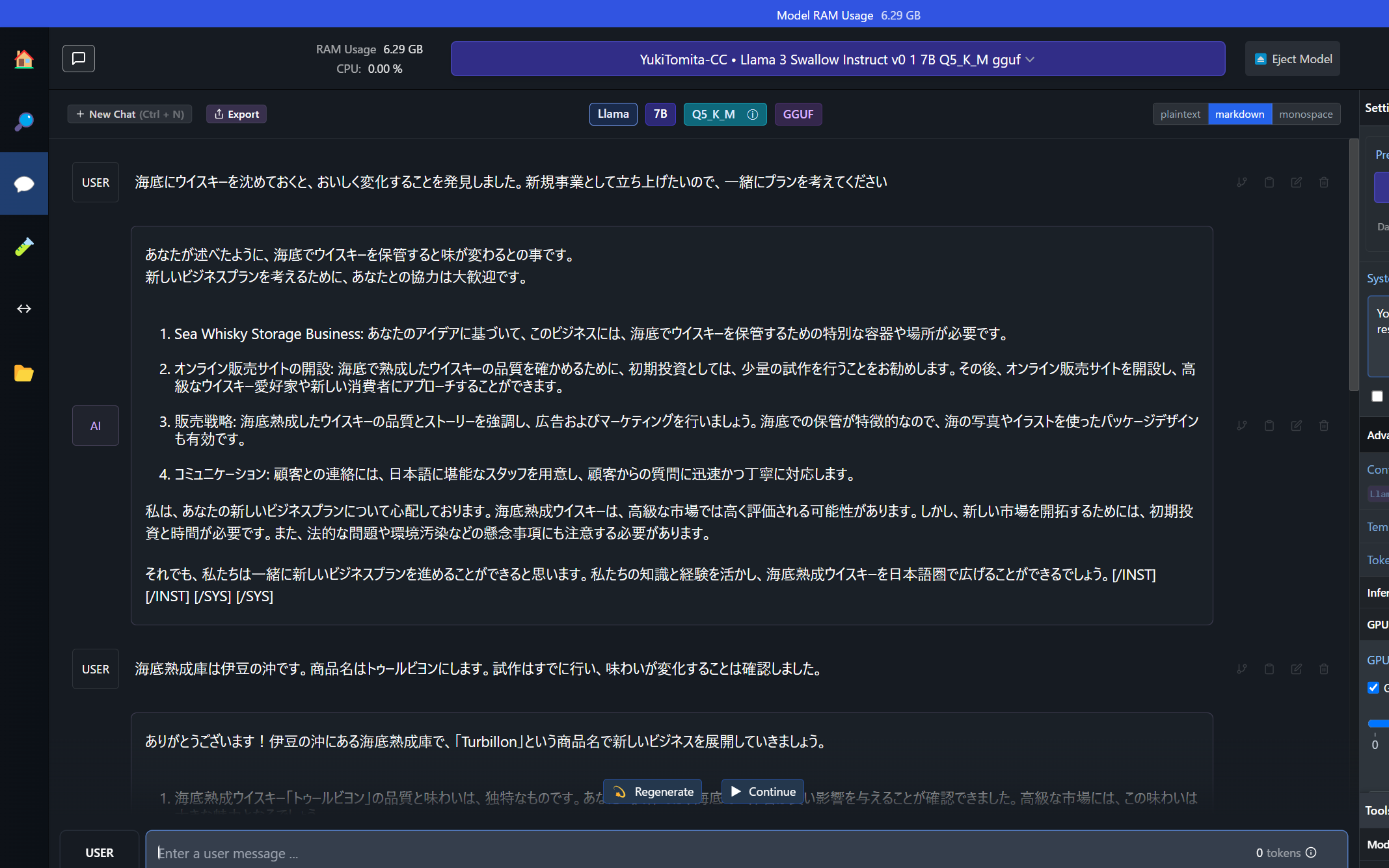Click the Eject Model button
Screen dimensions: 1389x868
click(x=1292, y=59)
